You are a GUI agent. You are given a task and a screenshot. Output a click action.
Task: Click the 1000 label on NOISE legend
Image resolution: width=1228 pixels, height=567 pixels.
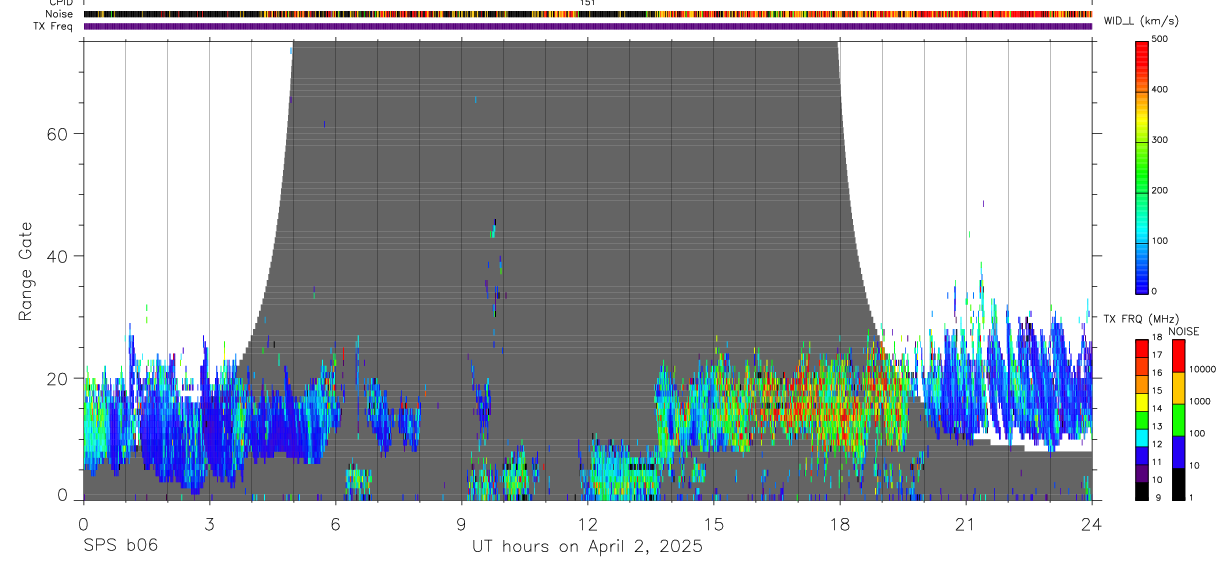1200,401
